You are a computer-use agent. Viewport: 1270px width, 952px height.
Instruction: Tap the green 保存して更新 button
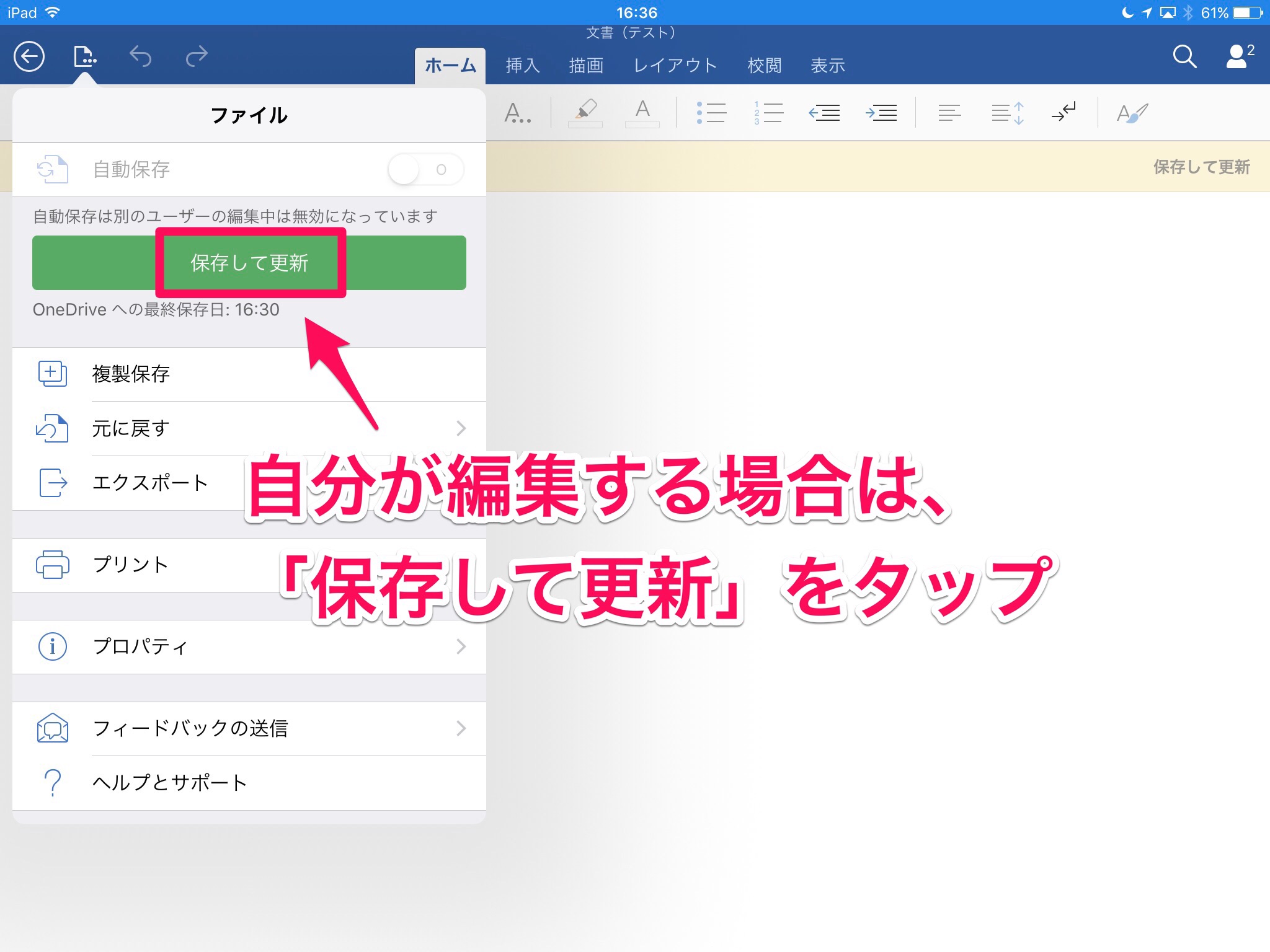coord(249,263)
